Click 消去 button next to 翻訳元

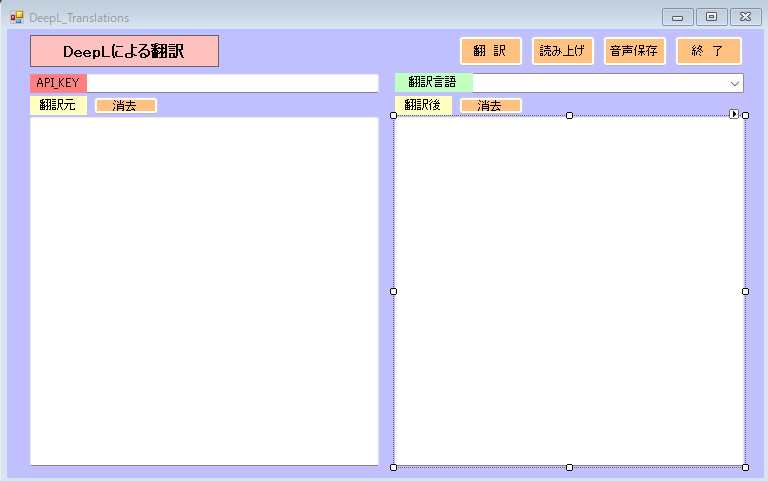(125, 106)
